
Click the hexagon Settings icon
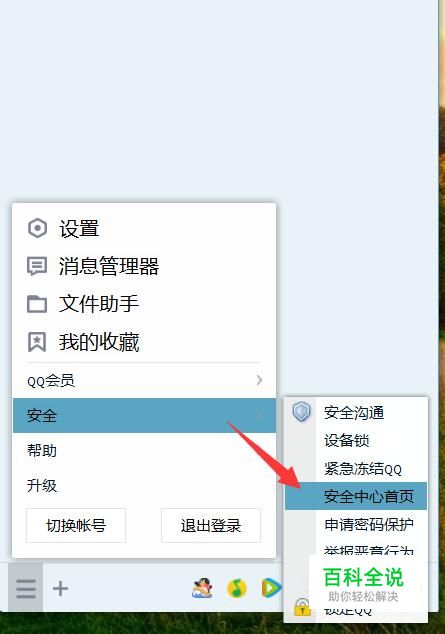[x=37, y=228]
